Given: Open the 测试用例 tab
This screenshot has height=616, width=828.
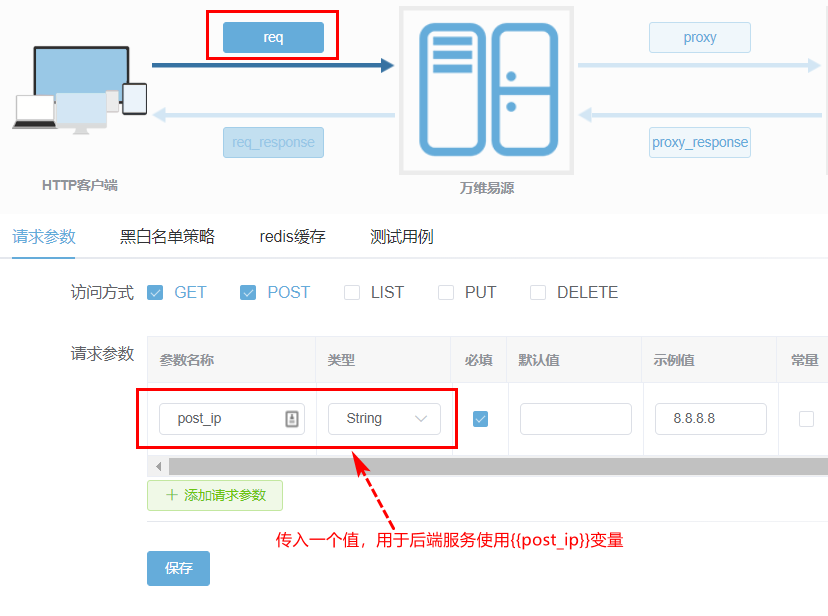Looking at the screenshot, I should tap(401, 236).
